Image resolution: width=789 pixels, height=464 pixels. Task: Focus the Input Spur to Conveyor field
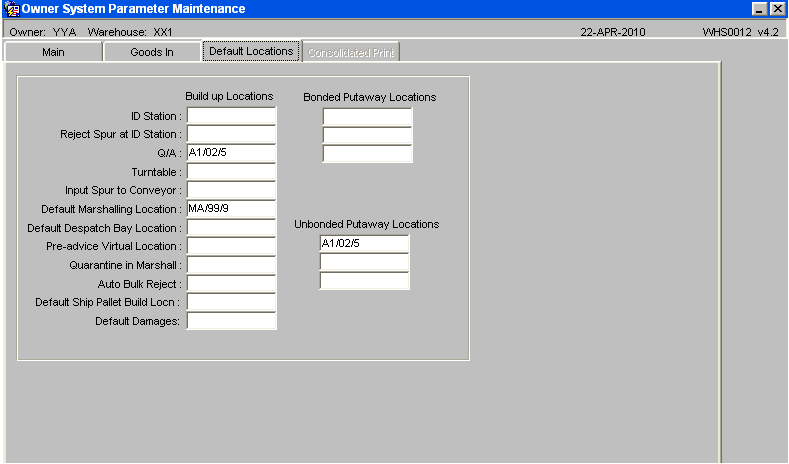(x=231, y=190)
